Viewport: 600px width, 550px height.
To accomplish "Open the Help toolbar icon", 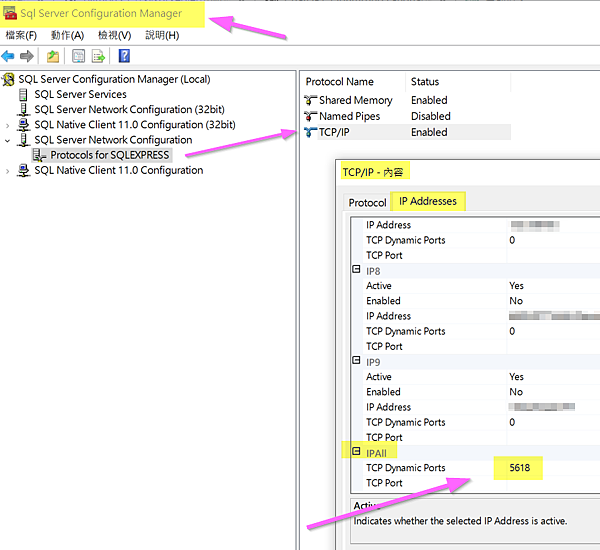I will 124,56.
